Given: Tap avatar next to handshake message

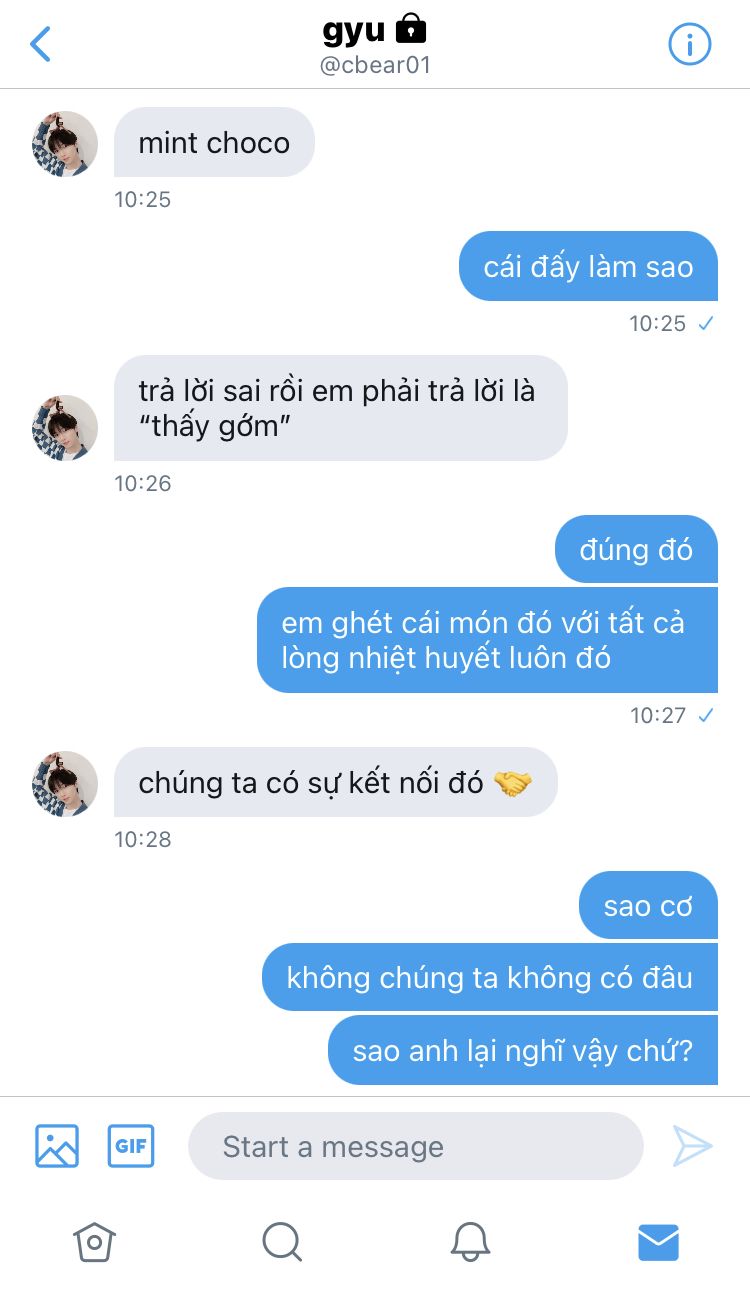Looking at the screenshot, I should coord(65,784).
